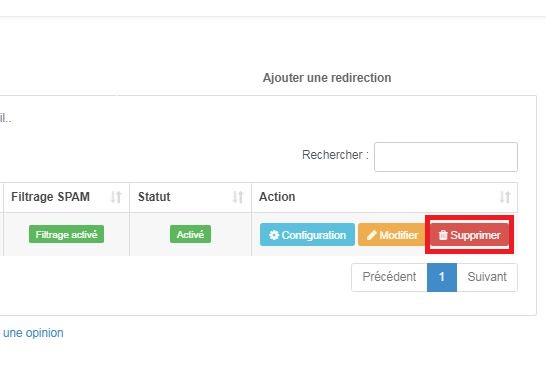The width and height of the screenshot is (546, 373).
Task: Open the Configuration button label
Action: click(314, 235)
